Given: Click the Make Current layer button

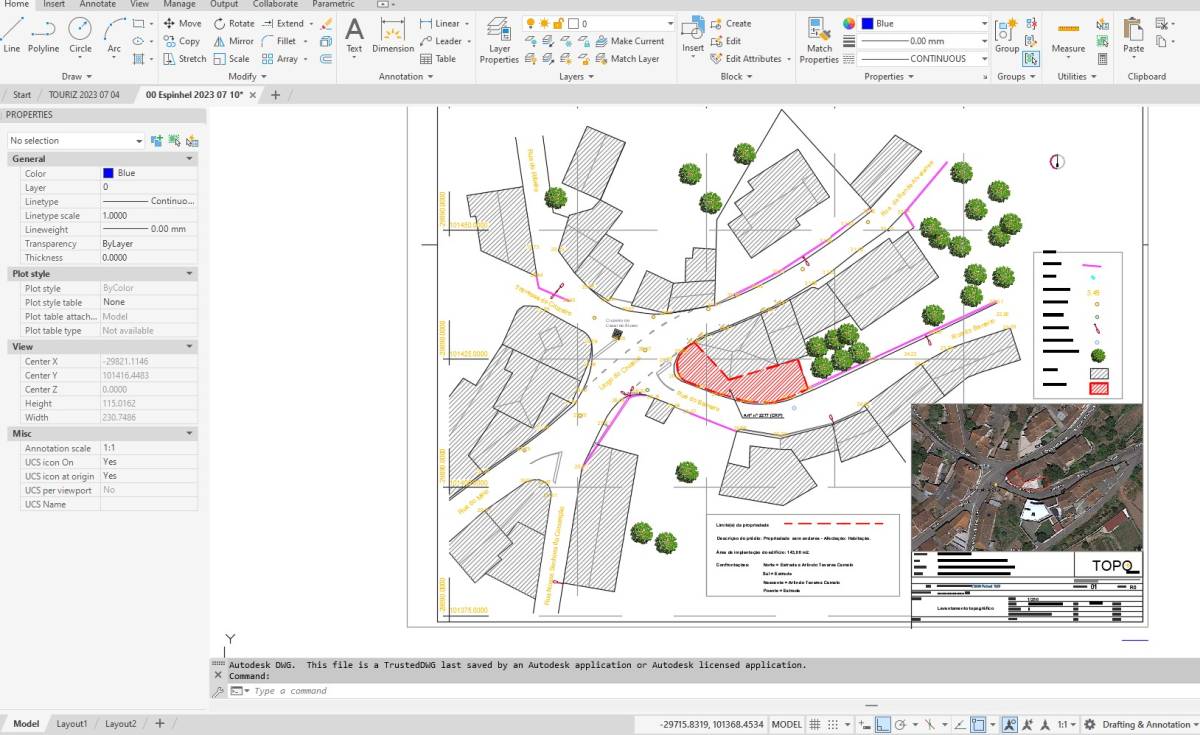Looking at the screenshot, I should (x=629, y=41).
